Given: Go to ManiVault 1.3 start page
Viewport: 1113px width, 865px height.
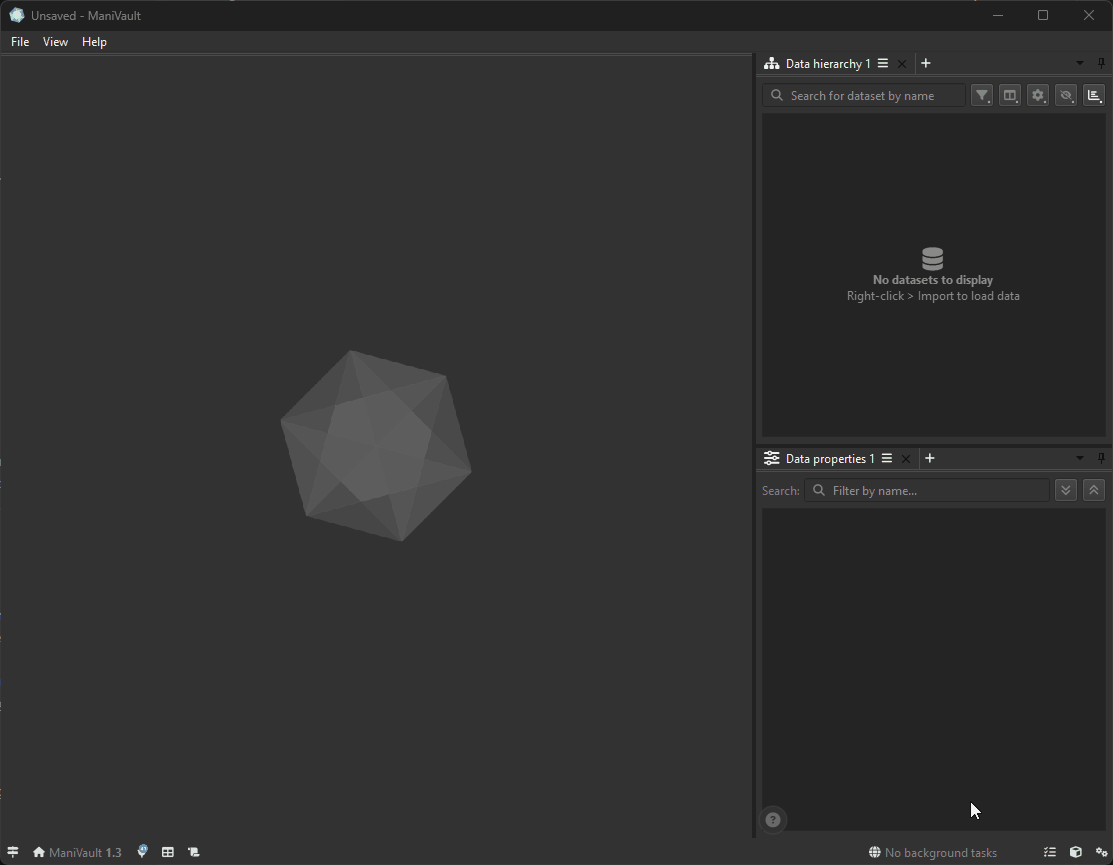Looking at the screenshot, I should (77, 852).
